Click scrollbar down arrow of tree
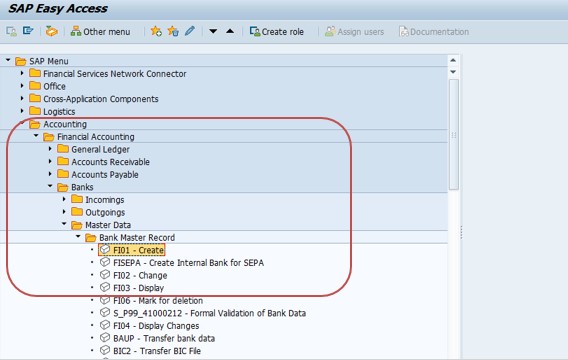Image resolution: width=568 pixels, height=360 pixels. (453, 72)
